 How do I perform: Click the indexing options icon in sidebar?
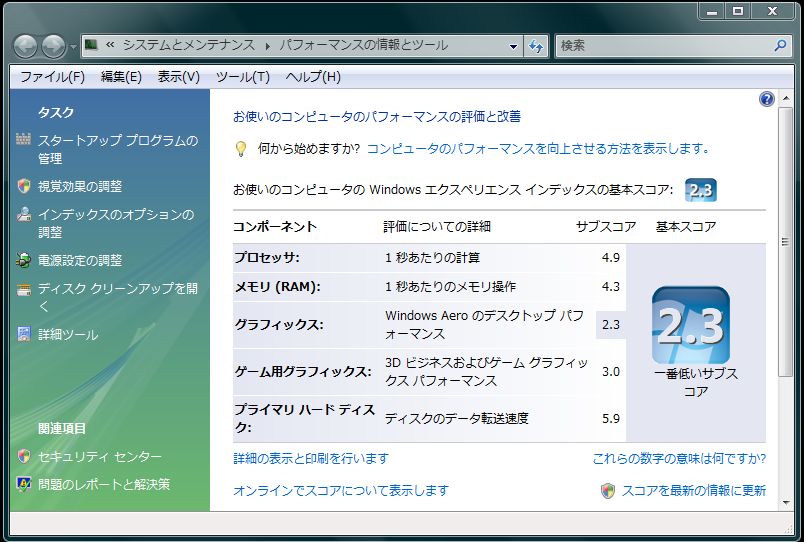pyautogui.click(x=24, y=214)
